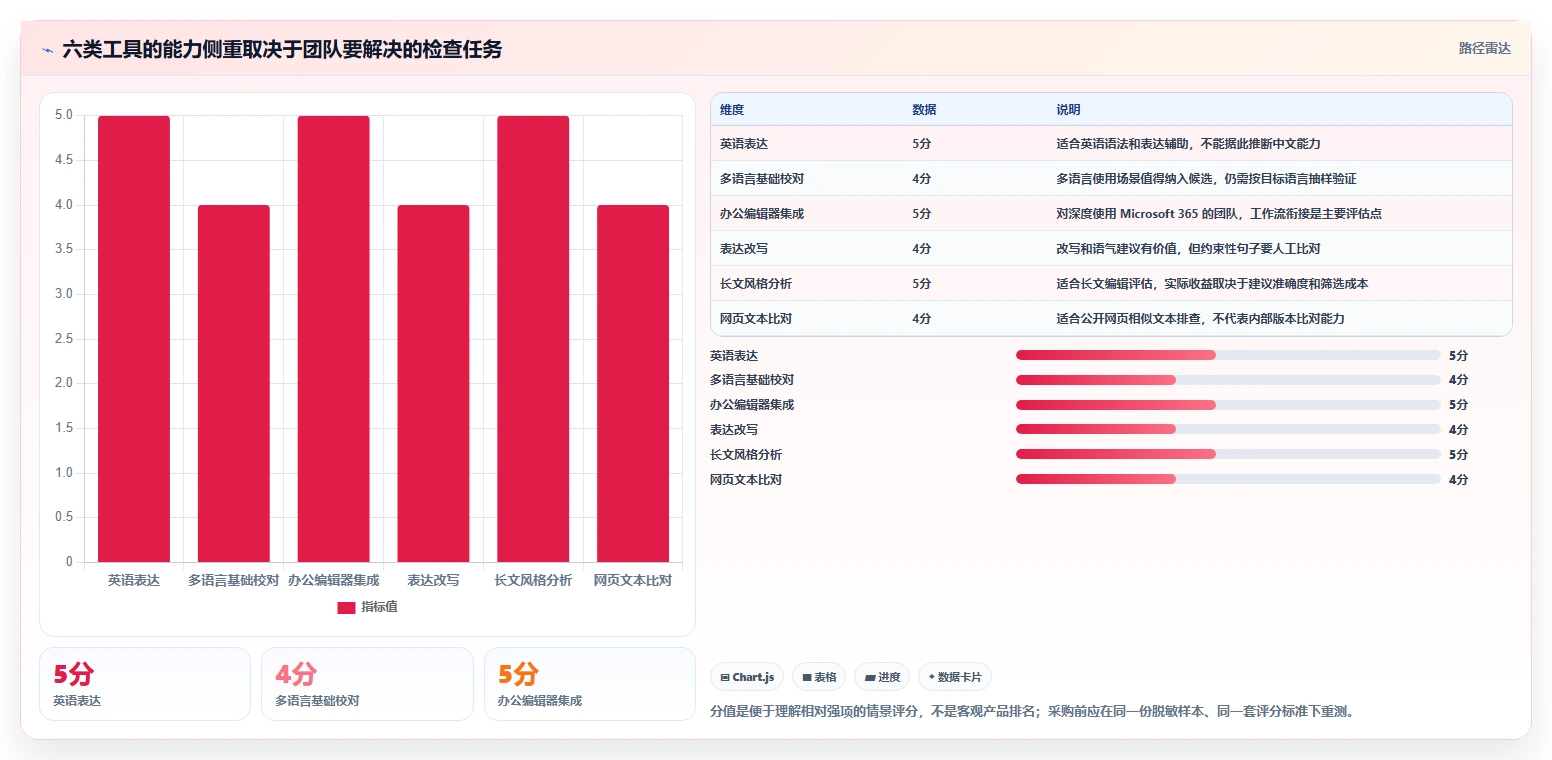Click the 长文风格分析 x-axis label

(533, 580)
